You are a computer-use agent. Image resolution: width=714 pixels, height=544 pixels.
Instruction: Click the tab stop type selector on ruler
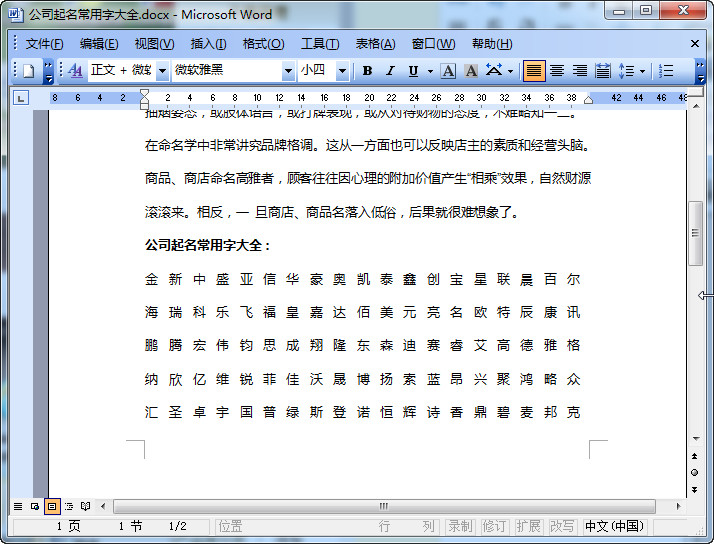(x=20, y=98)
